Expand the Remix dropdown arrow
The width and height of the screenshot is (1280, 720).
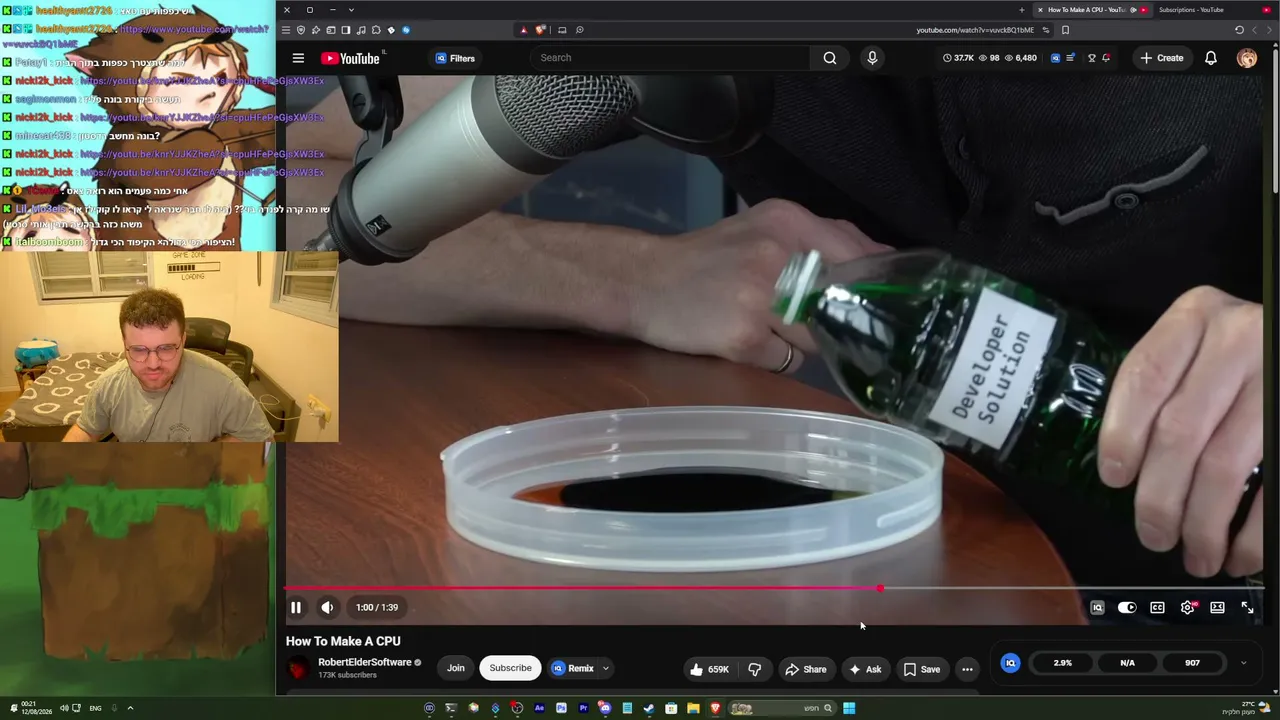(x=605, y=668)
